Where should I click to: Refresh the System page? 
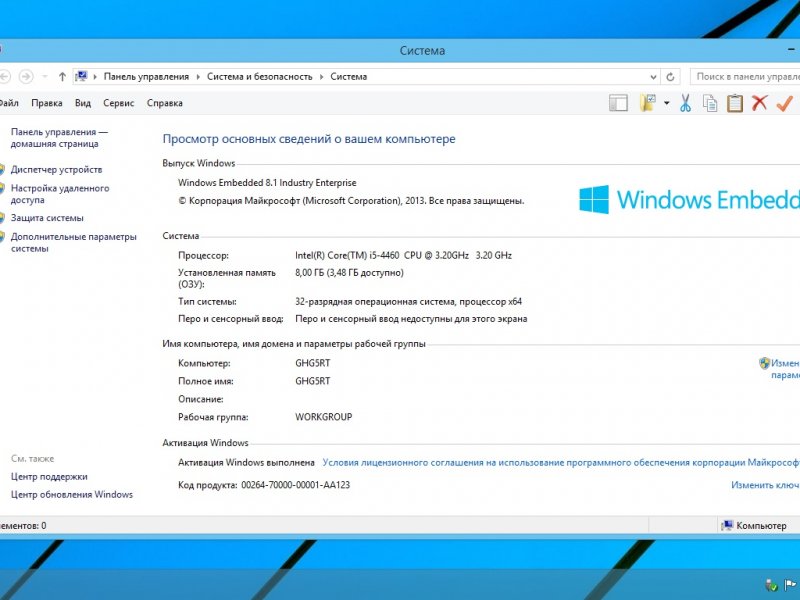[x=670, y=77]
